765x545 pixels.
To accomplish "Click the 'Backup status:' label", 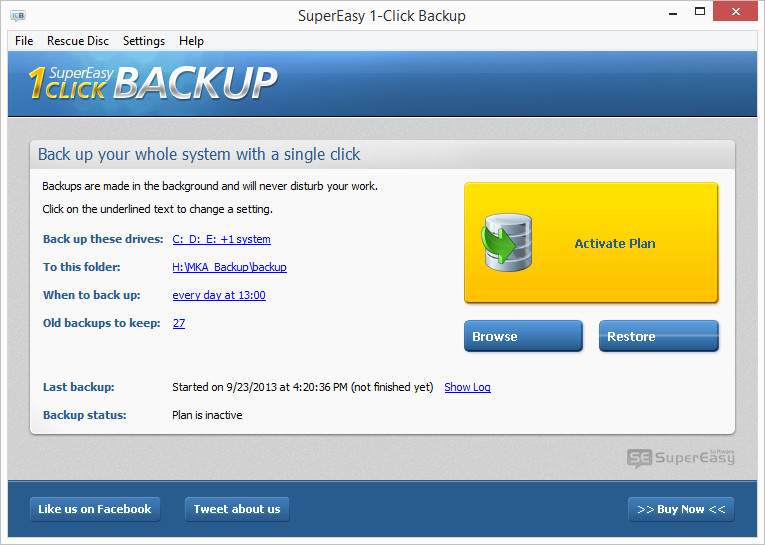I will click(x=84, y=415).
